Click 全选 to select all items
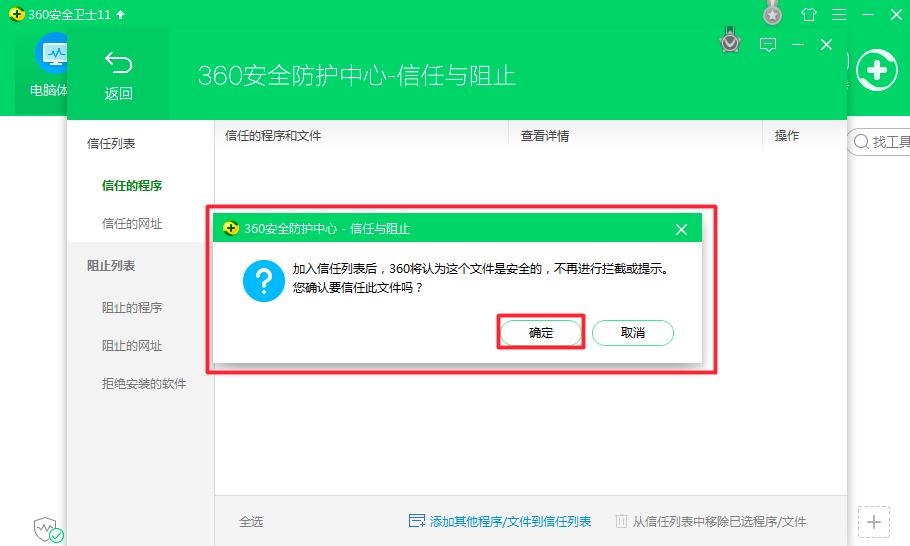 (251, 522)
